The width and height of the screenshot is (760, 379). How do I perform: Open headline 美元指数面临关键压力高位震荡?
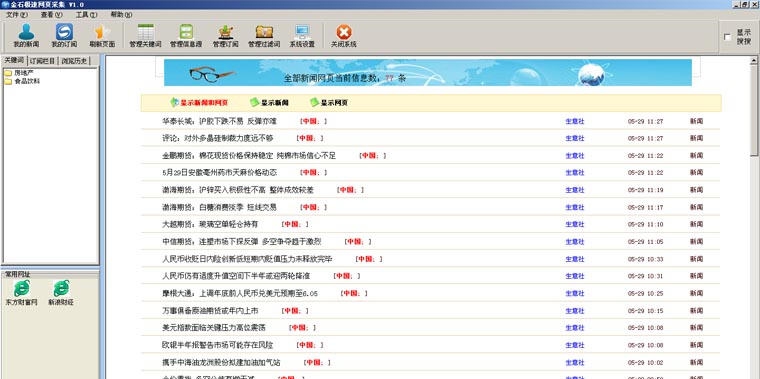(214, 328)
